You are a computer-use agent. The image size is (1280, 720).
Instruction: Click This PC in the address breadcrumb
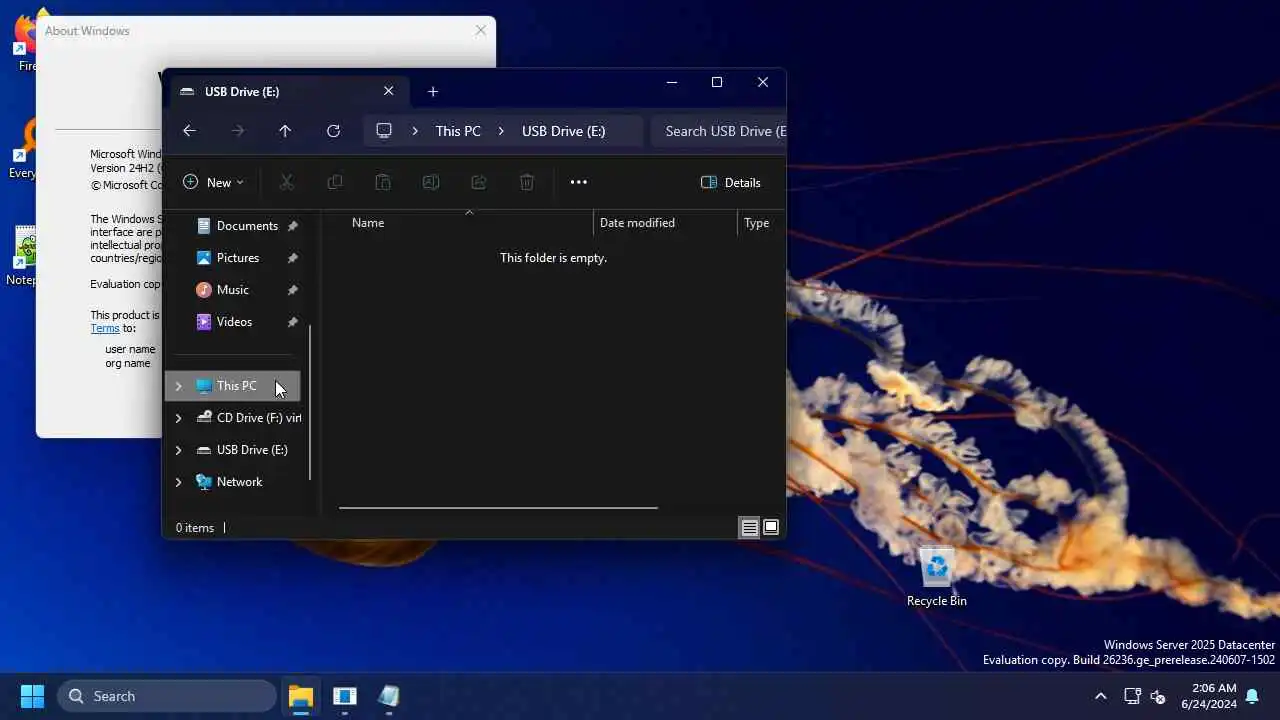coord(458,131)
